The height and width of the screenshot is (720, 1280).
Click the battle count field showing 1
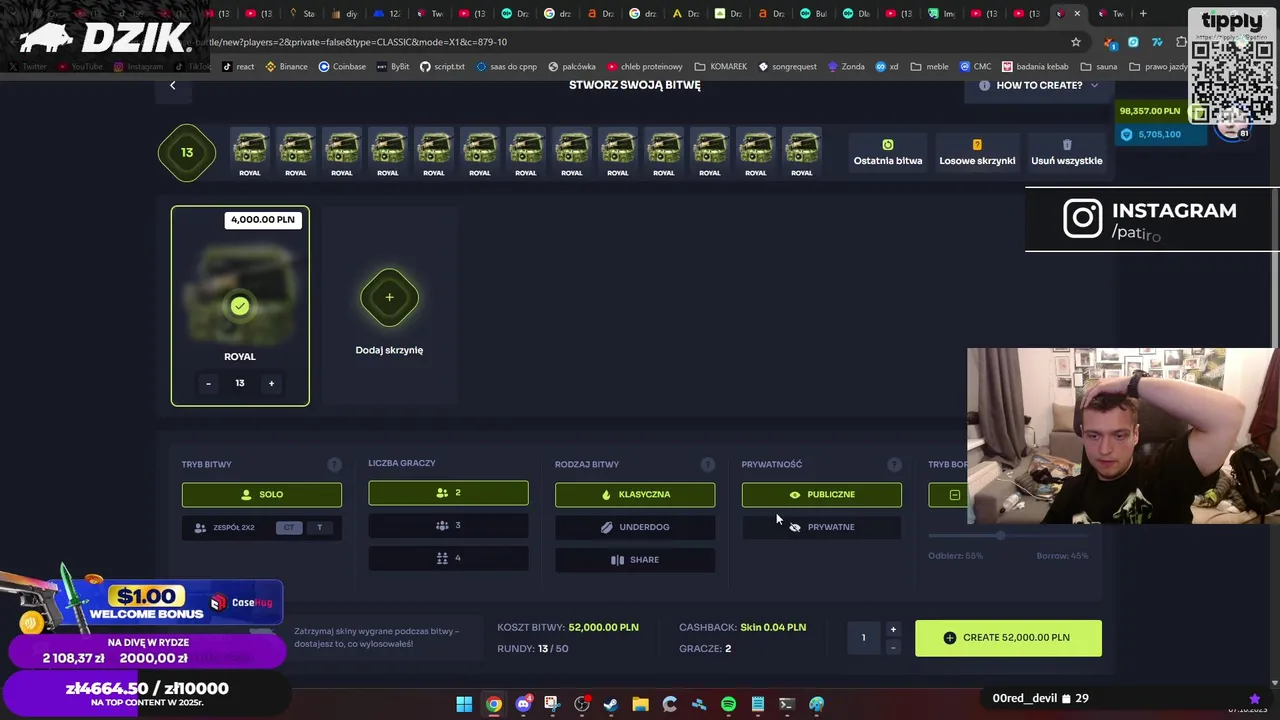(863, 638)
